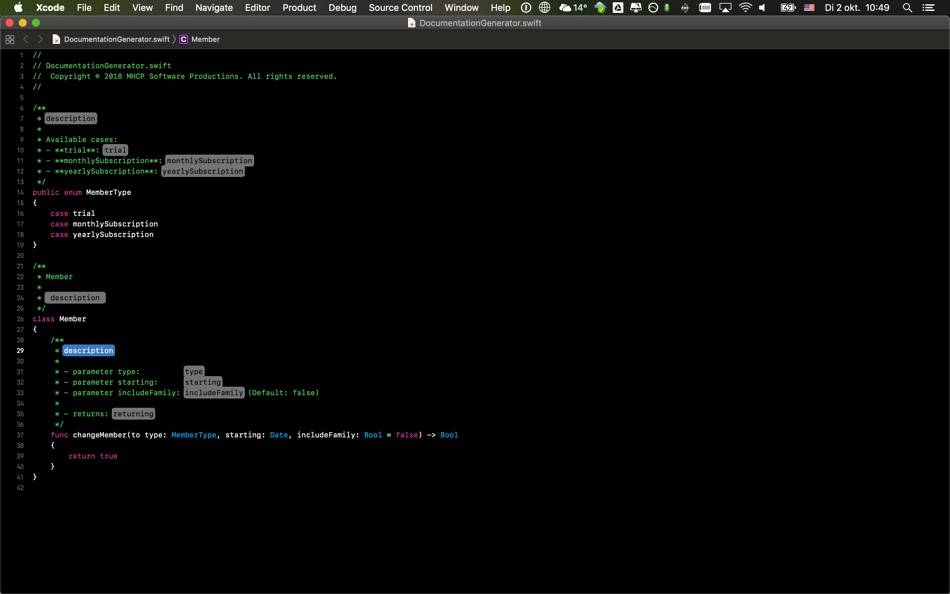Viewport: 950px width, 594px height.
Task: Click the globe menu bar icon
Action: point(545,7)
